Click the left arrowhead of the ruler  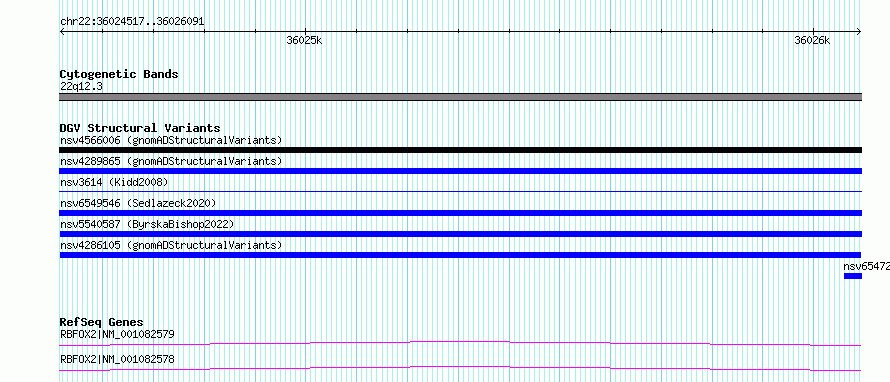point(62,31)
